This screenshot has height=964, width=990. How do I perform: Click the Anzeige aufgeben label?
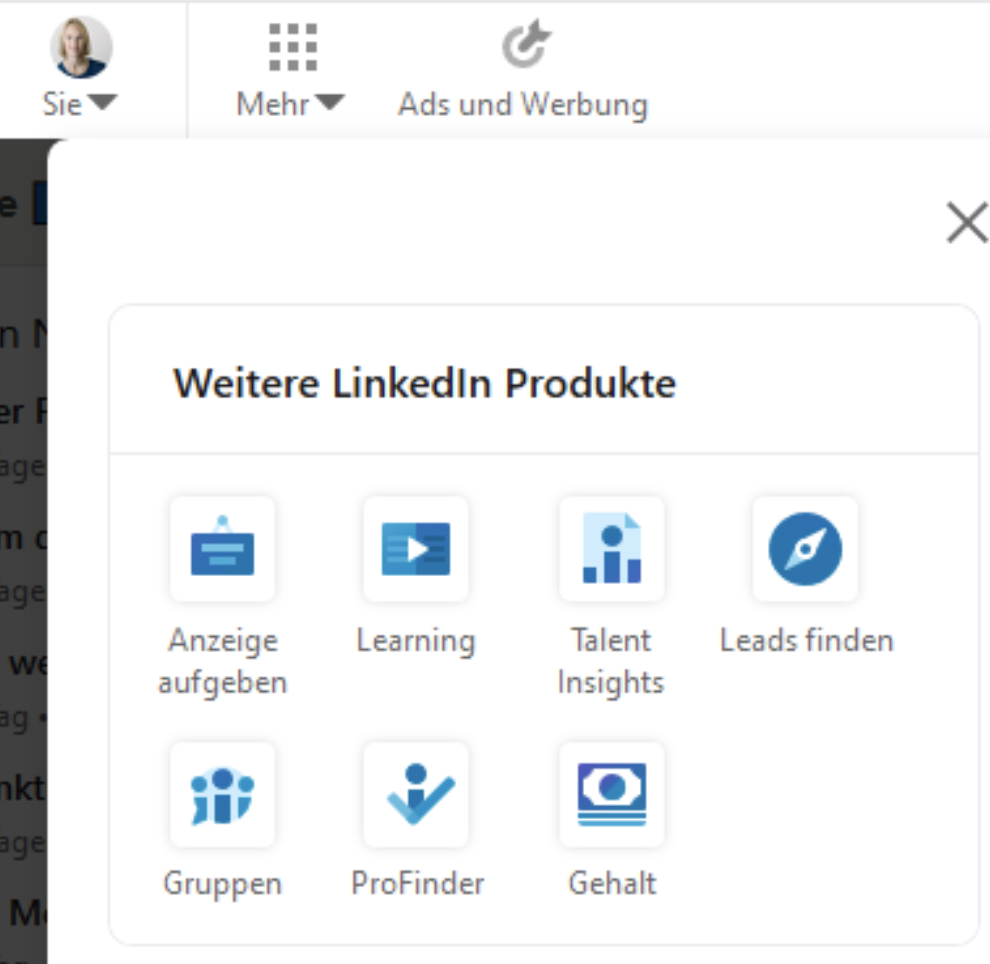(x=222, y=662)
